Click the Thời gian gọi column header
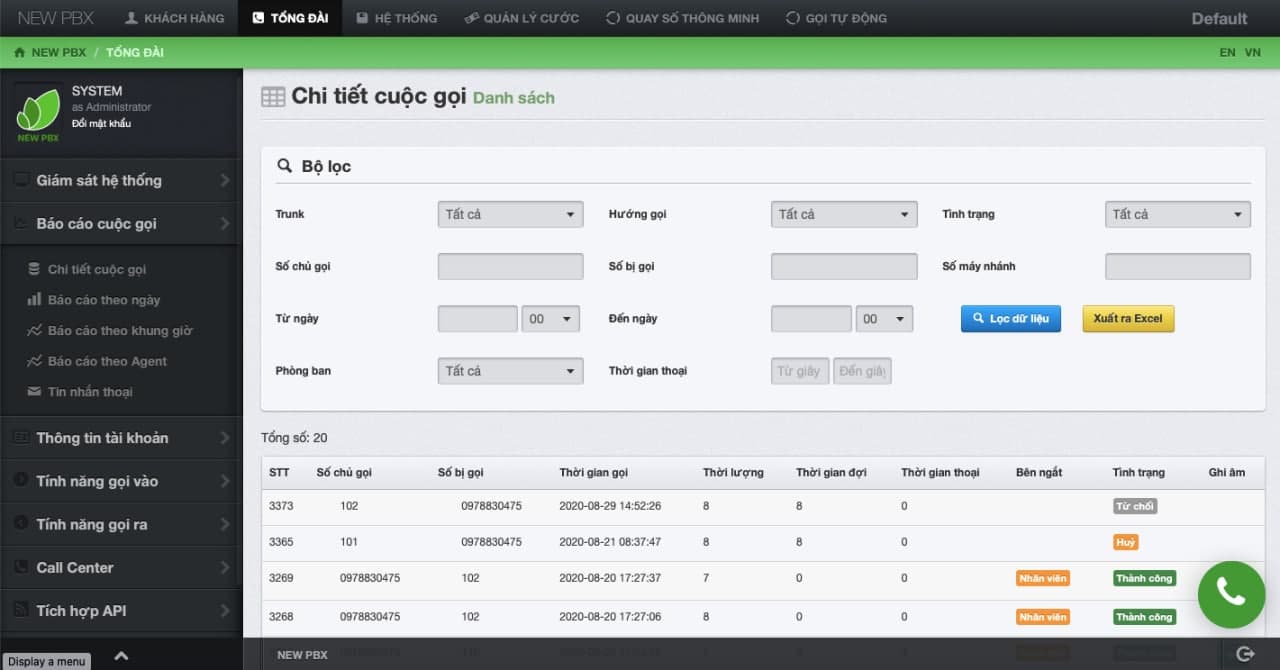This screenshot has width=1280, height=670. (594, 472)
